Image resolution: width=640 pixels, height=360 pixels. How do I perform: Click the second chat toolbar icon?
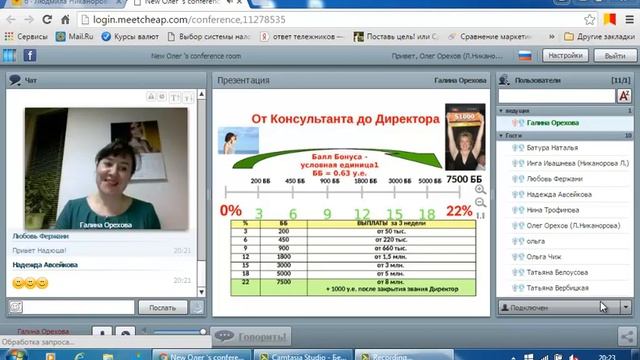(x=162, y=97)
